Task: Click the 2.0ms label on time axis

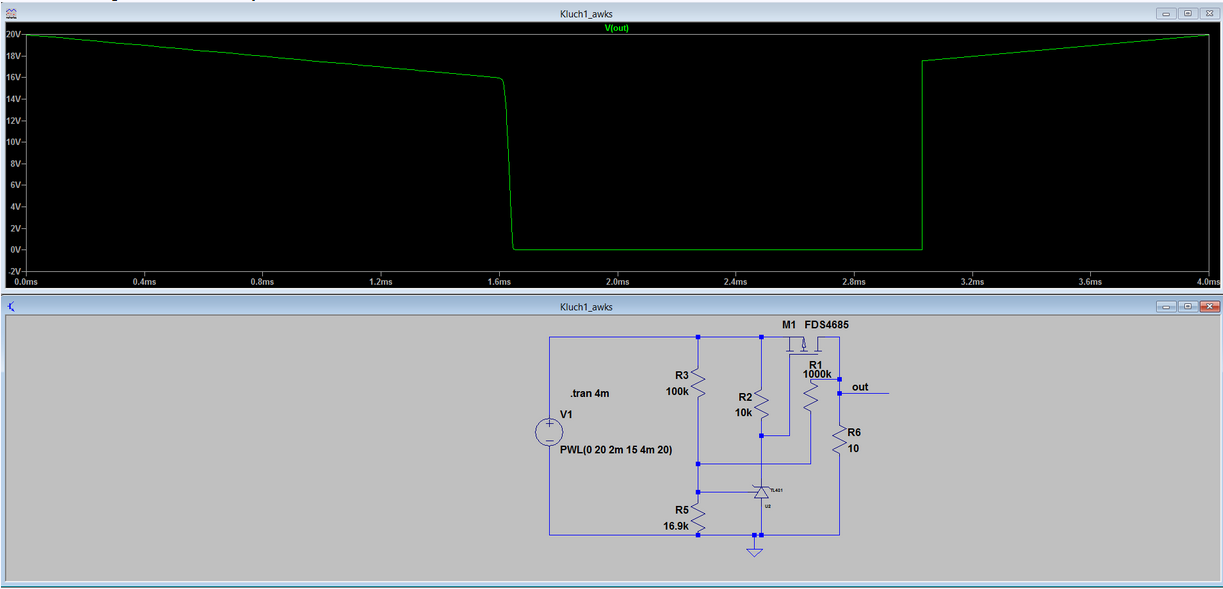Action: tap(617, 282)
